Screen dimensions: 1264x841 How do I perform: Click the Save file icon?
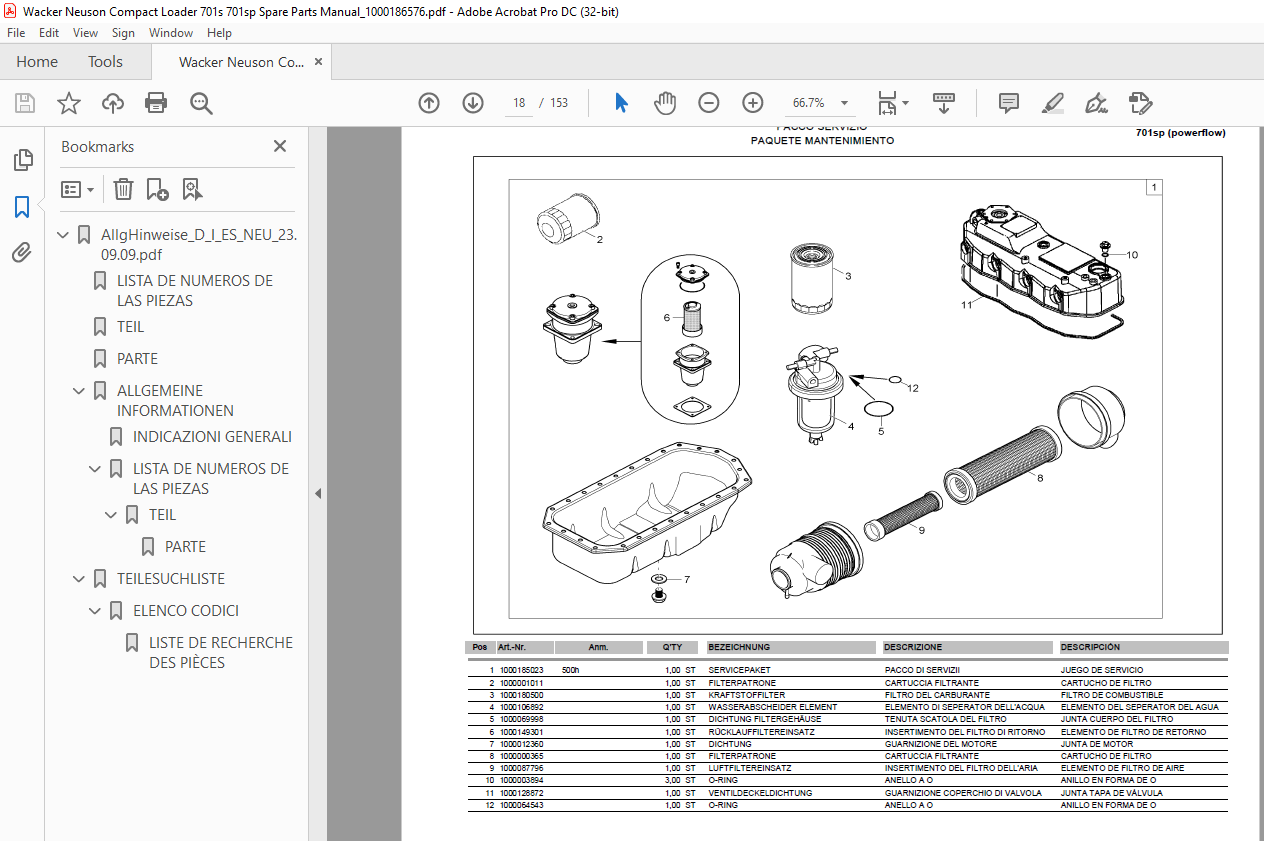point(25,103)
